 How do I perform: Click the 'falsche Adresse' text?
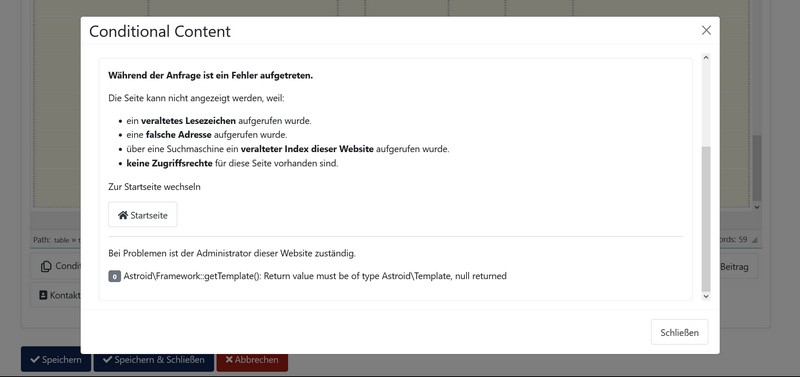pyautogui.click(x=179, y=135)
